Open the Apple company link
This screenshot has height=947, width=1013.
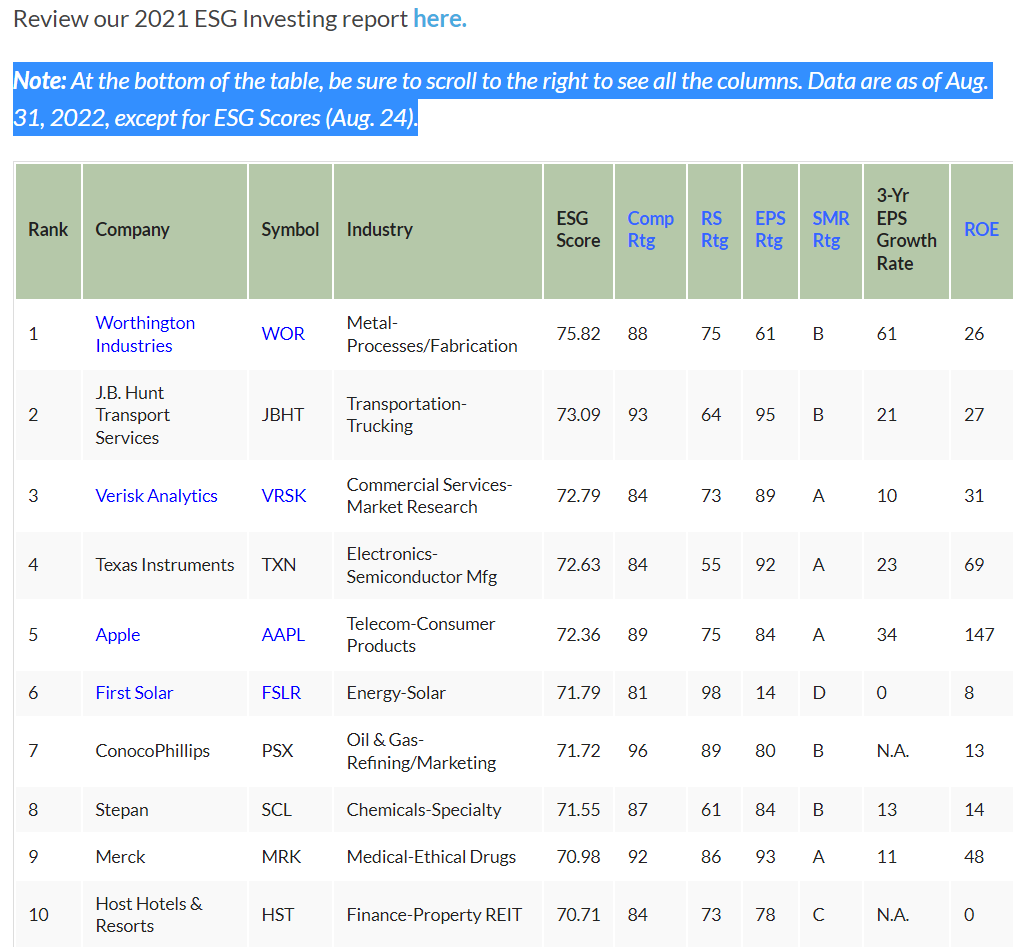(x=118, y=634)
